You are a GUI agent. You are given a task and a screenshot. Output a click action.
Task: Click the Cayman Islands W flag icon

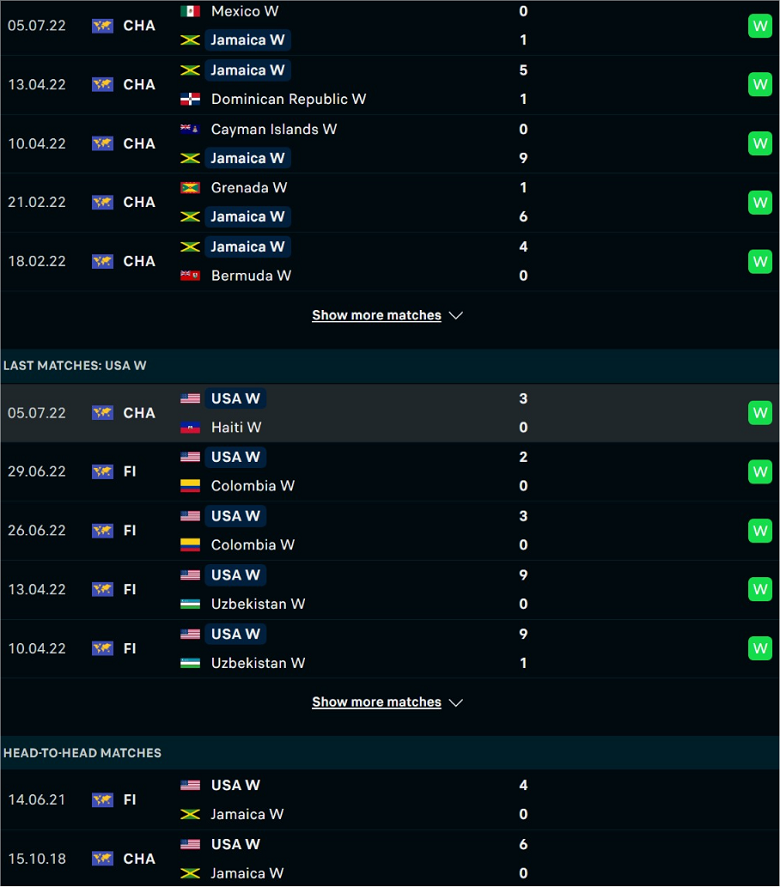click(190, 129)
